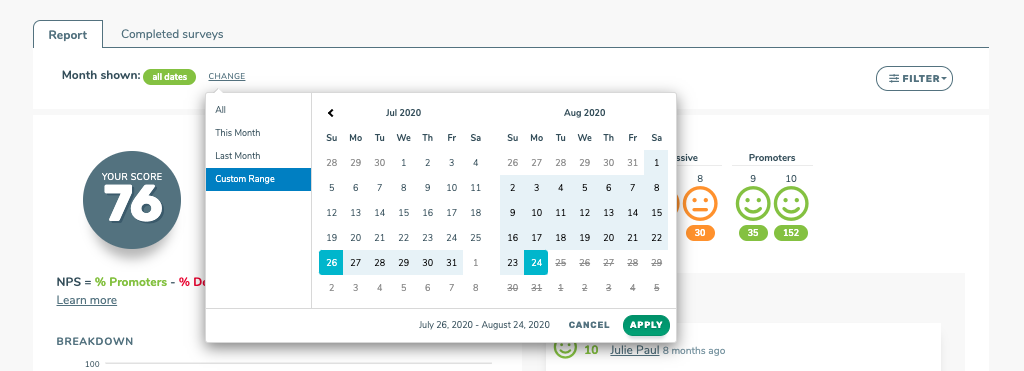Click the orange neutral face for score 8
The height and width of the screenshot is (371, 1024).
699,204
